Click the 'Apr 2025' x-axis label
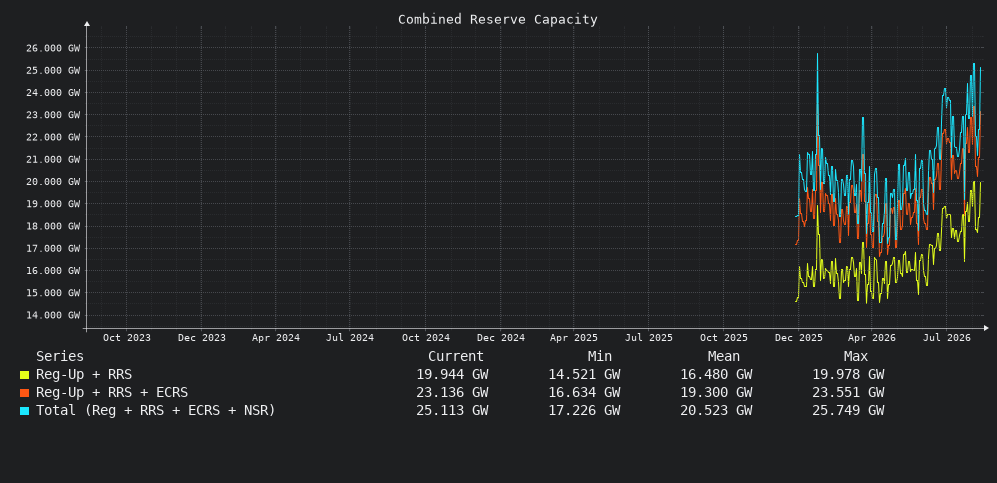The width and height of the screenshot is (997, 483). [x=574, y=338]
